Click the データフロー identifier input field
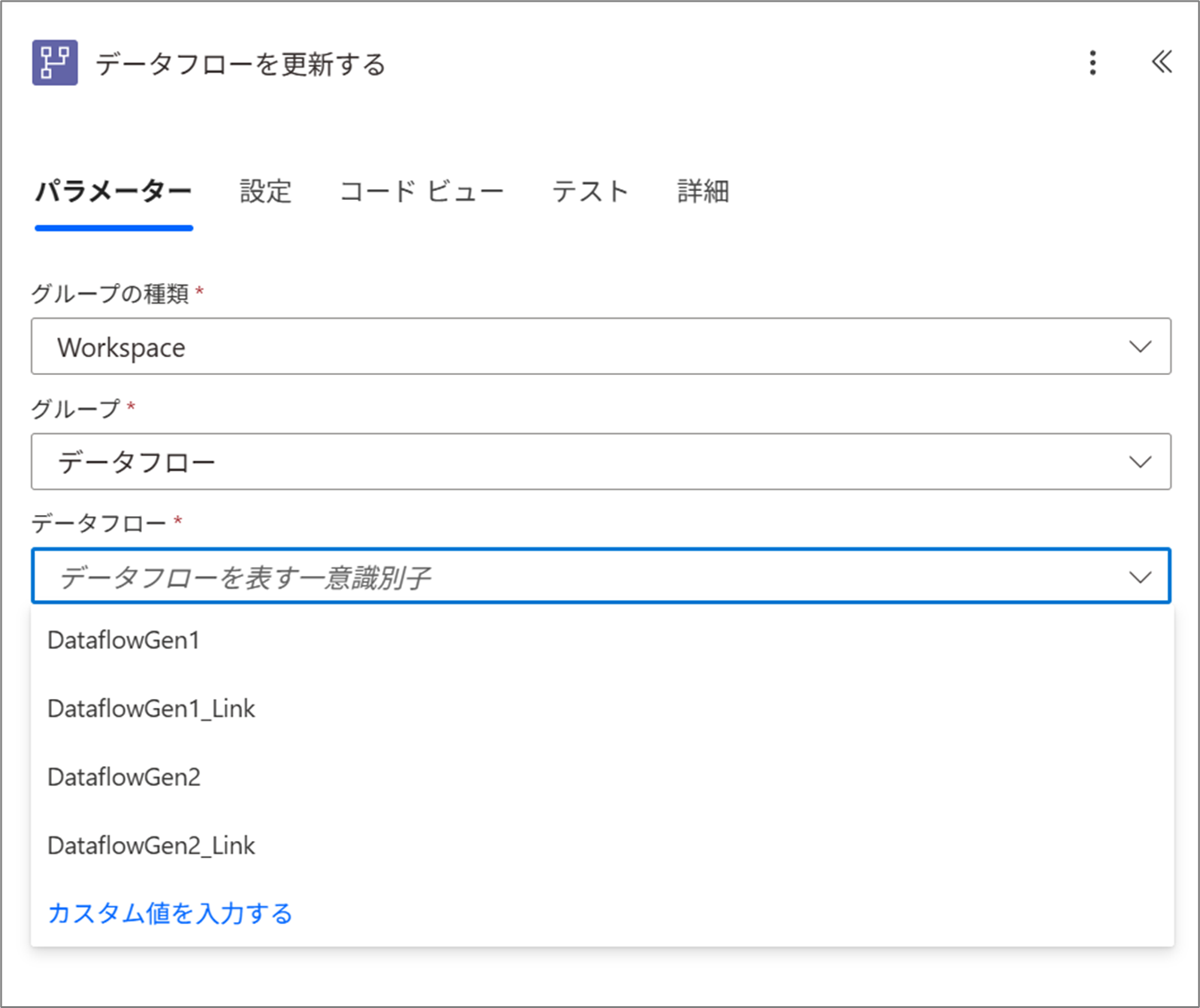This screenshot has width=1200, height=1008. 601,576
